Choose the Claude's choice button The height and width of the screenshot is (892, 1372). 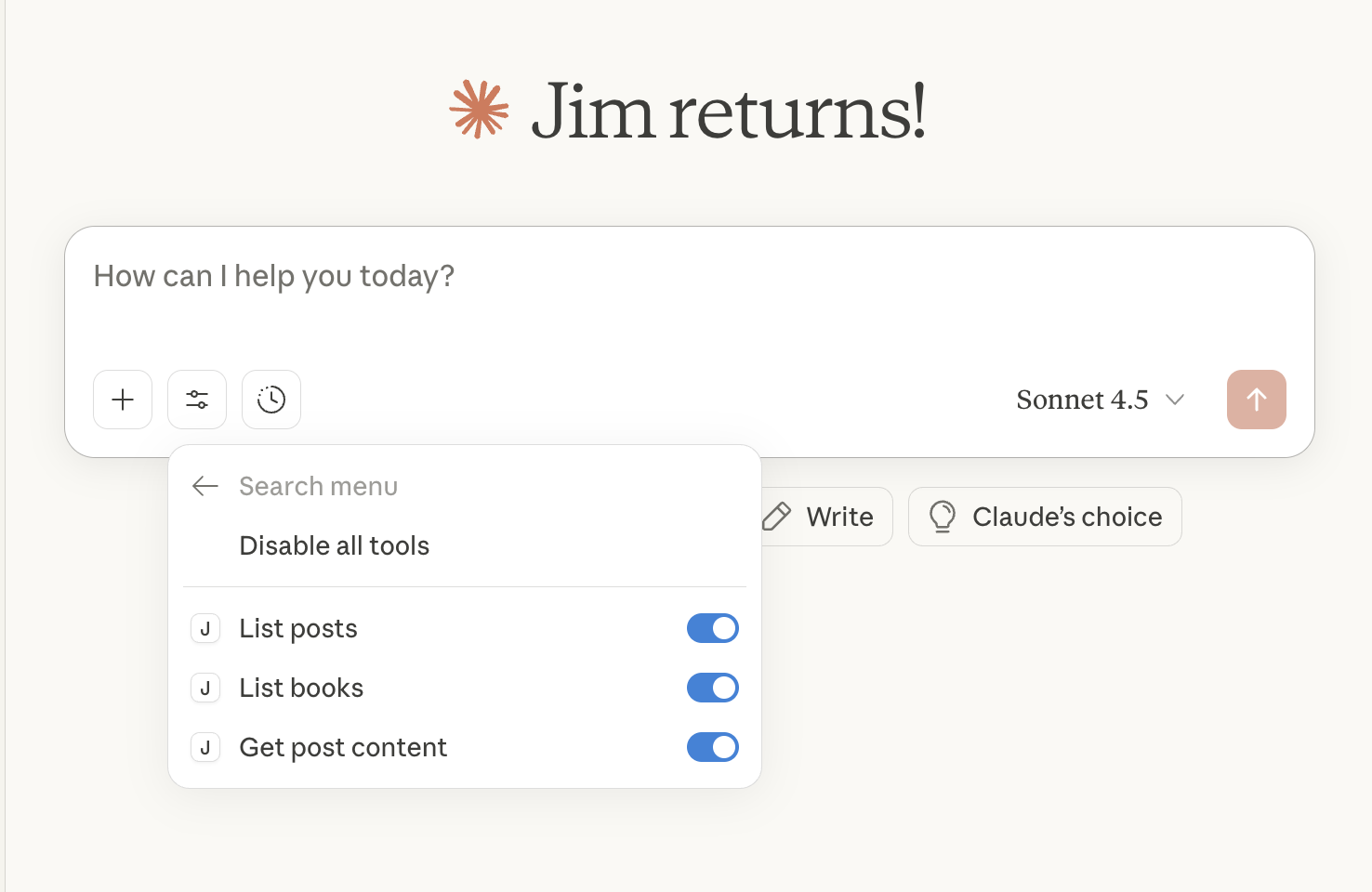pyautogui.click(x=1045, y=517)
